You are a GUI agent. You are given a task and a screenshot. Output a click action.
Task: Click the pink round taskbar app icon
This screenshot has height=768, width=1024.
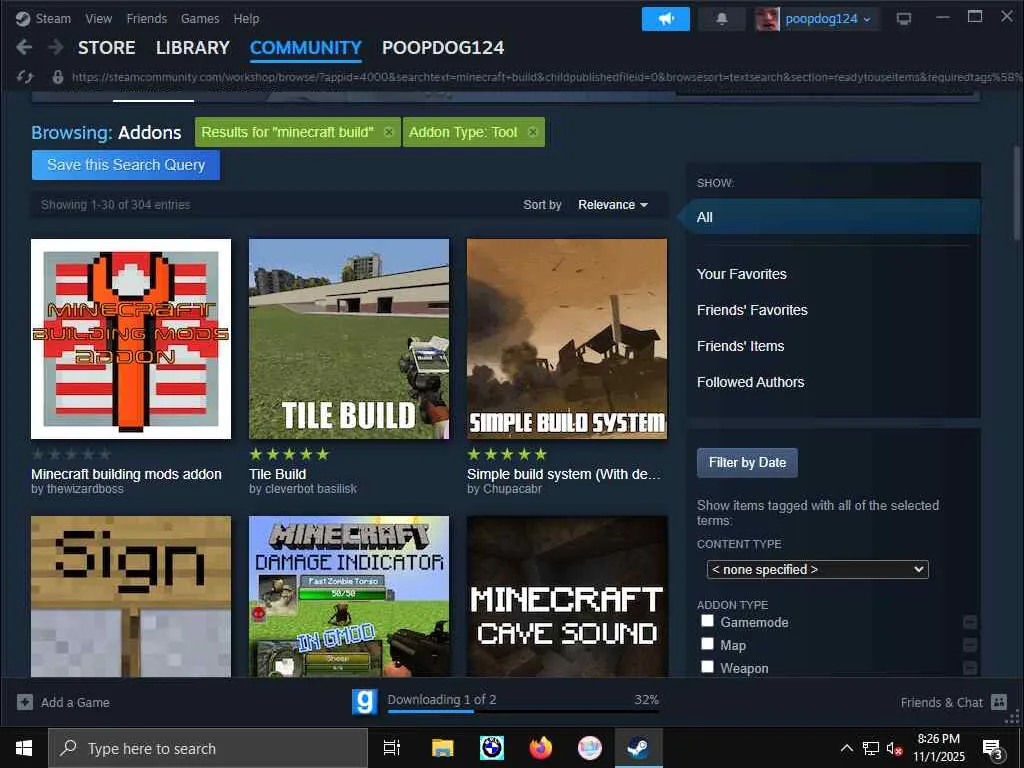coord(589,748)
